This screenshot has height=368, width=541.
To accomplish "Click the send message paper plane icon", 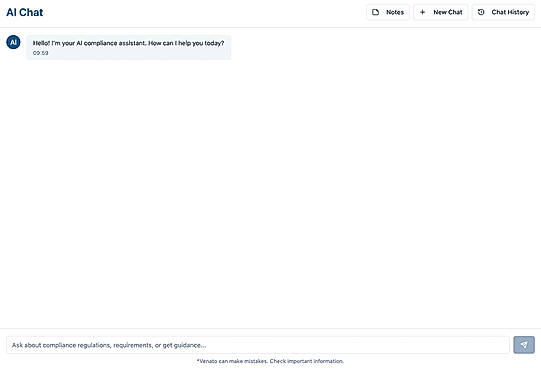I will (x=523, y=345).
